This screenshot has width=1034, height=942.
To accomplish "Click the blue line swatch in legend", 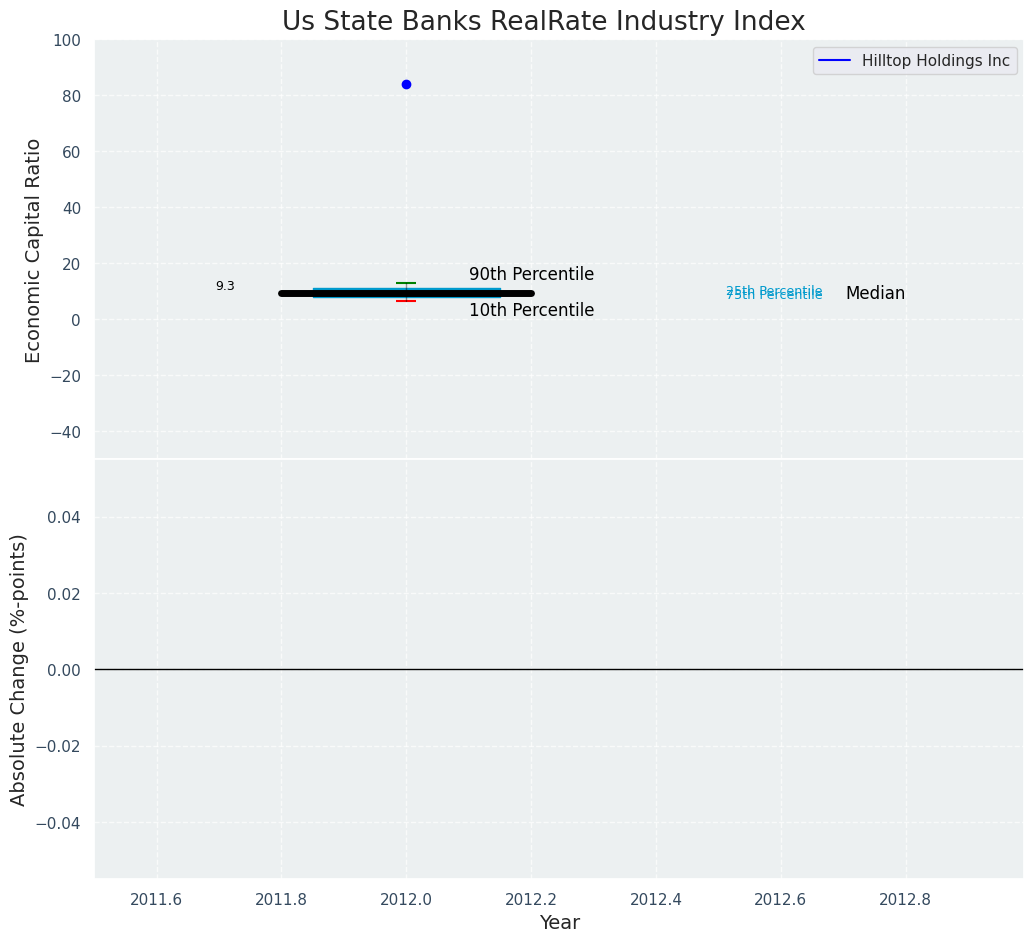I will [834, 61].
